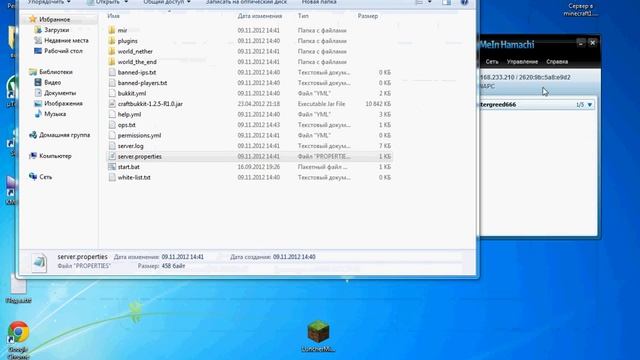The height and width of the screenshot is (360, 640).
Task: Select the file name server.log
Action: point(130,146)
